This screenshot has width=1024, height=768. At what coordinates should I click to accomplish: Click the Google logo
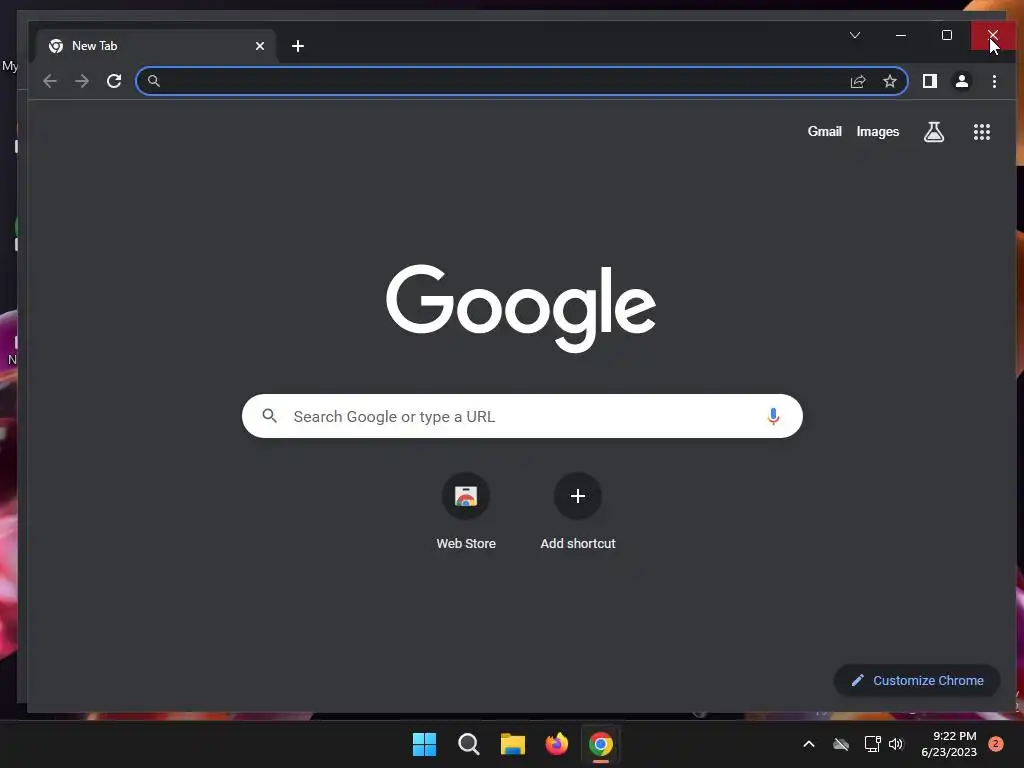[520, 308]
